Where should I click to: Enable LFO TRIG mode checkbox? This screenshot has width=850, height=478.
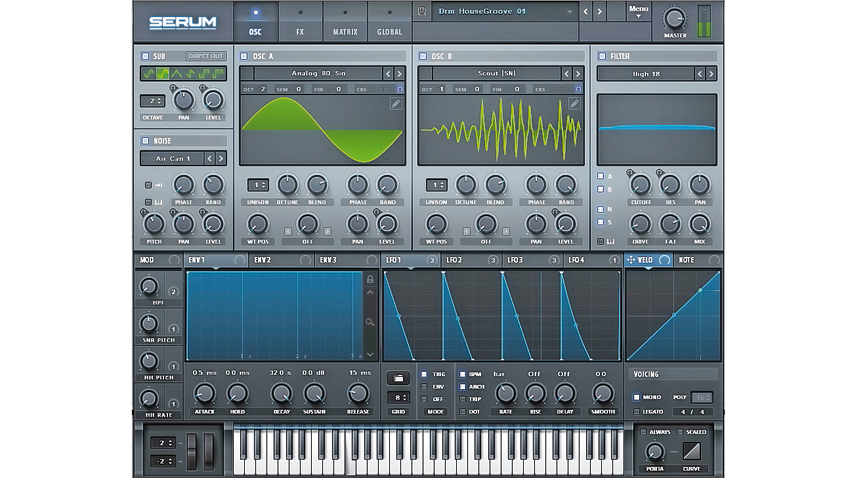[x=424, y=374]
